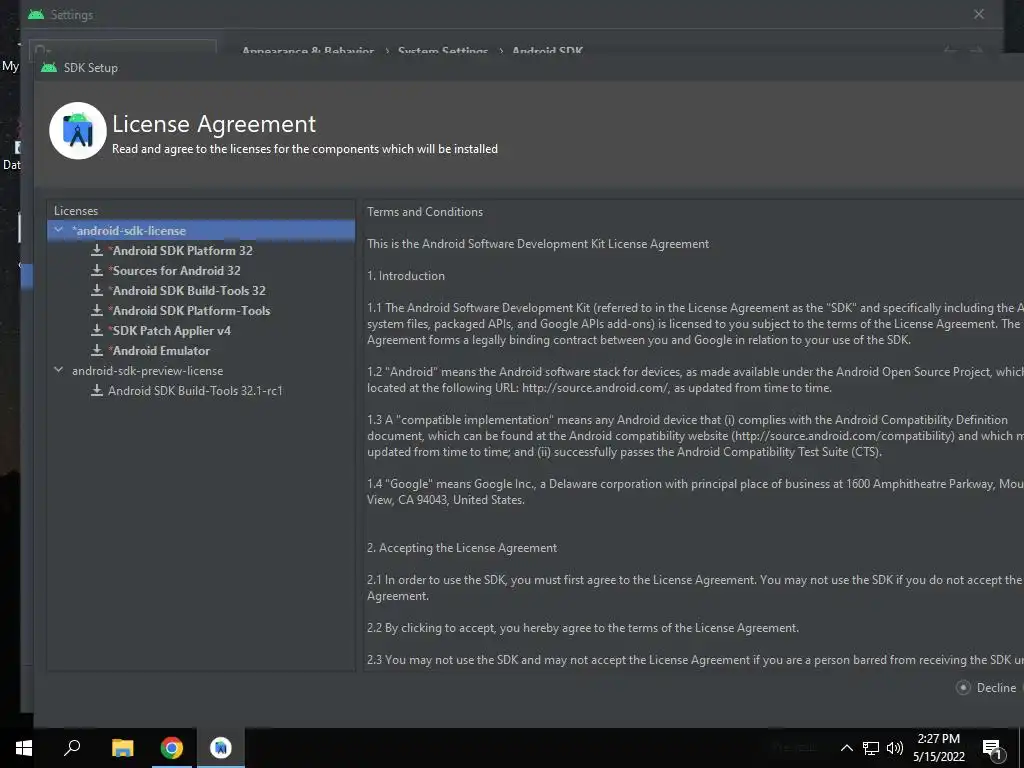The image size is (1024, 768).
Task: Open Google Chrome from taskbar
Action: (x=172, y=748)
